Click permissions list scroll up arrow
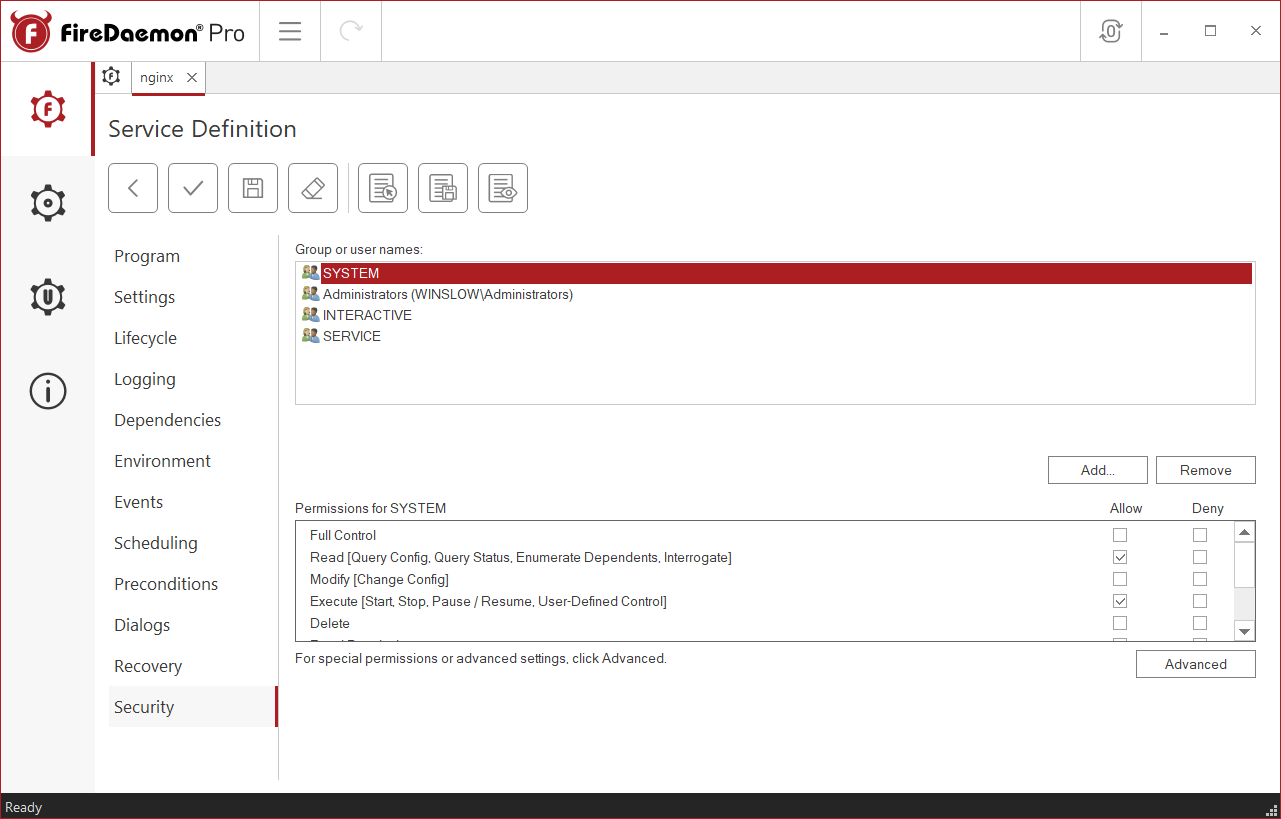This screenshot has height=819, width=1281. point(1244,532)
